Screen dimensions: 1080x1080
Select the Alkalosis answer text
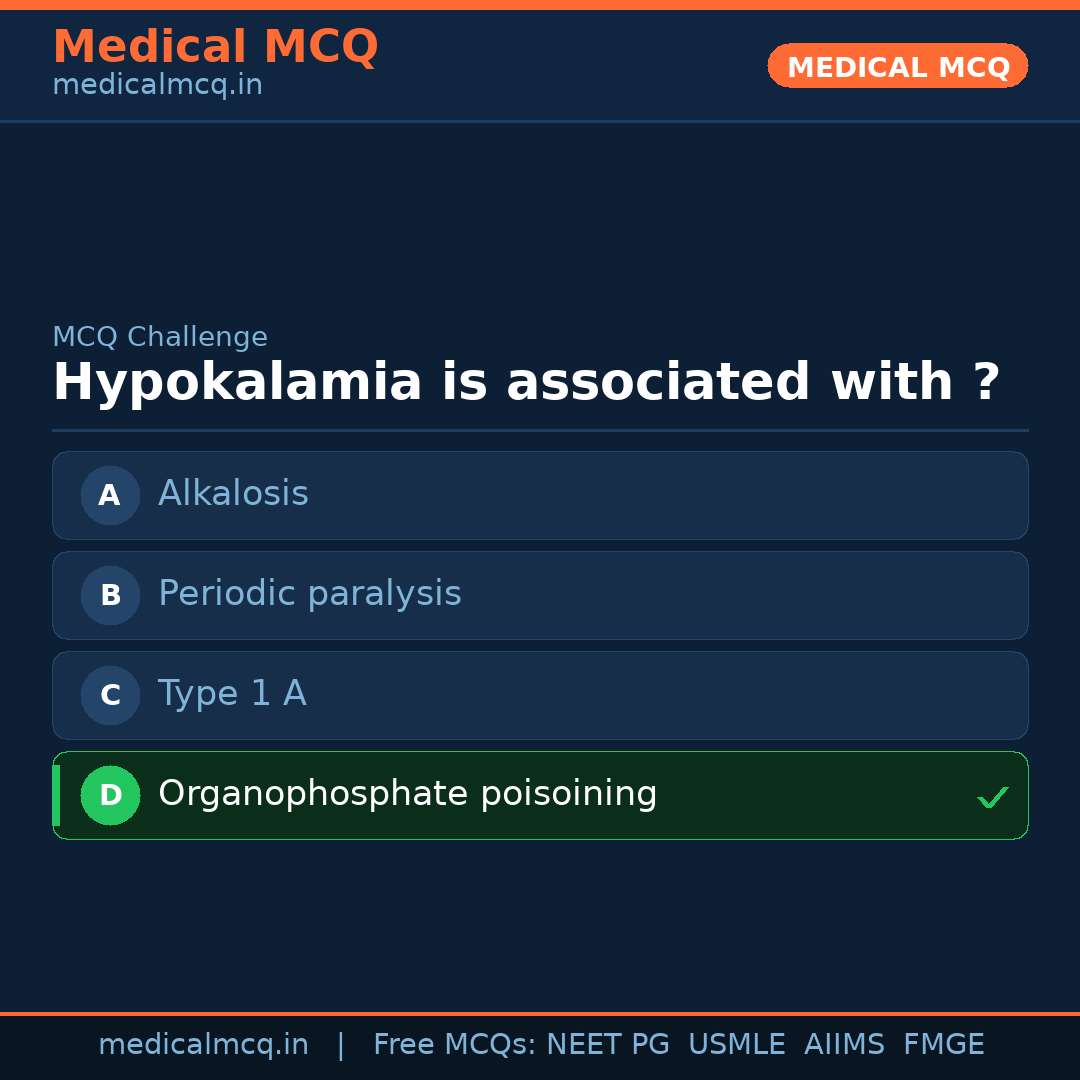pyautogui.click(x=233, y=494)
